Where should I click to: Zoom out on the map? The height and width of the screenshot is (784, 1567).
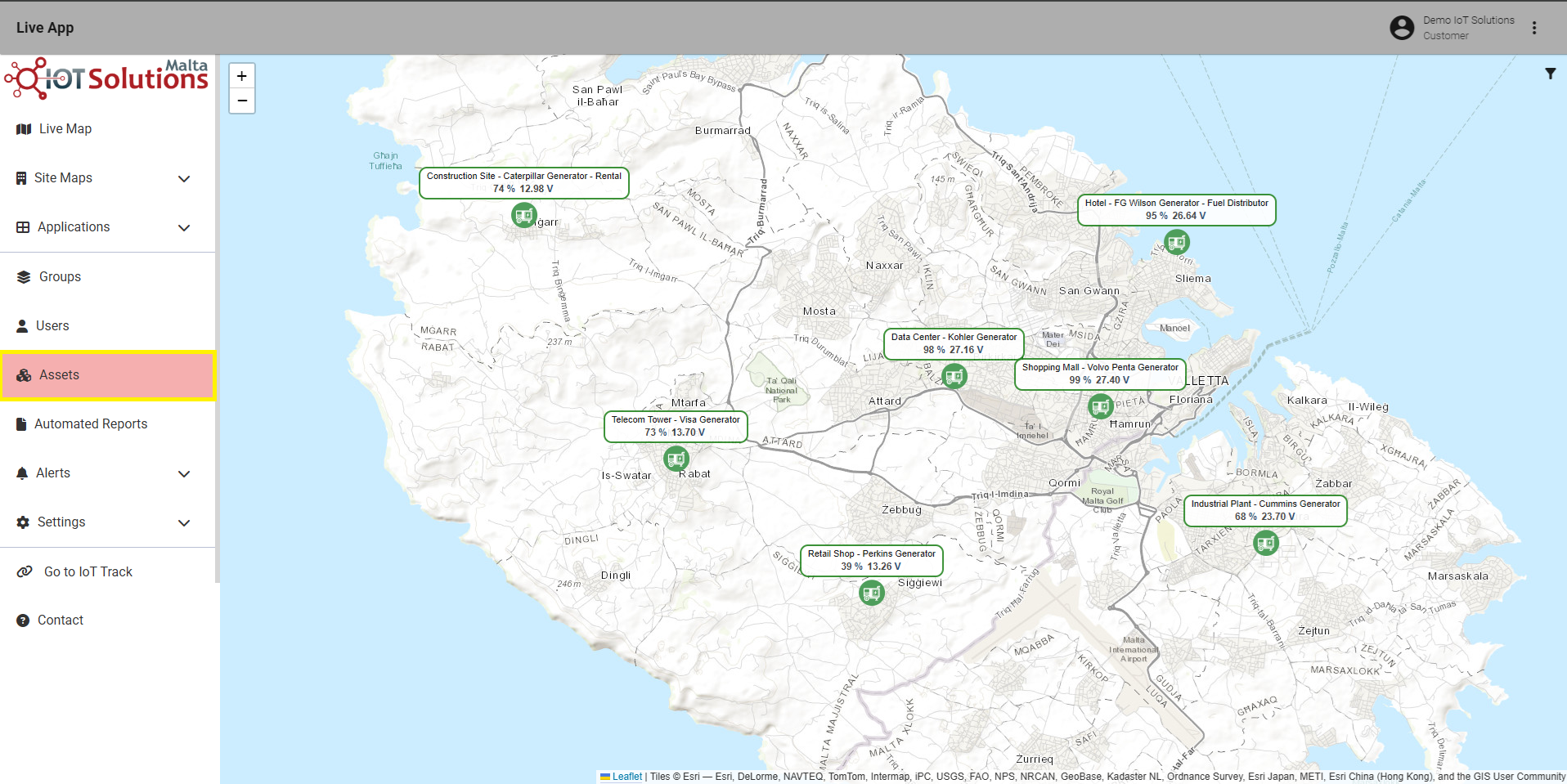click(x=242, y=101)
